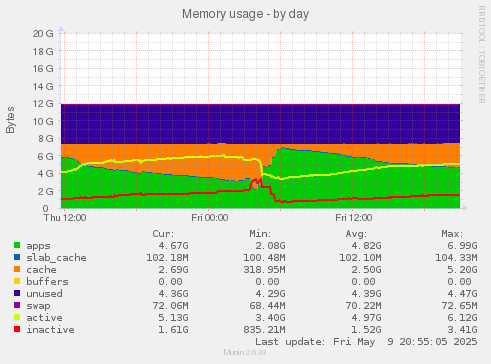Click the 'Fri 00:00' x-axis label
The width and height of the screenshot is (491, 364).
pos(210,218)
